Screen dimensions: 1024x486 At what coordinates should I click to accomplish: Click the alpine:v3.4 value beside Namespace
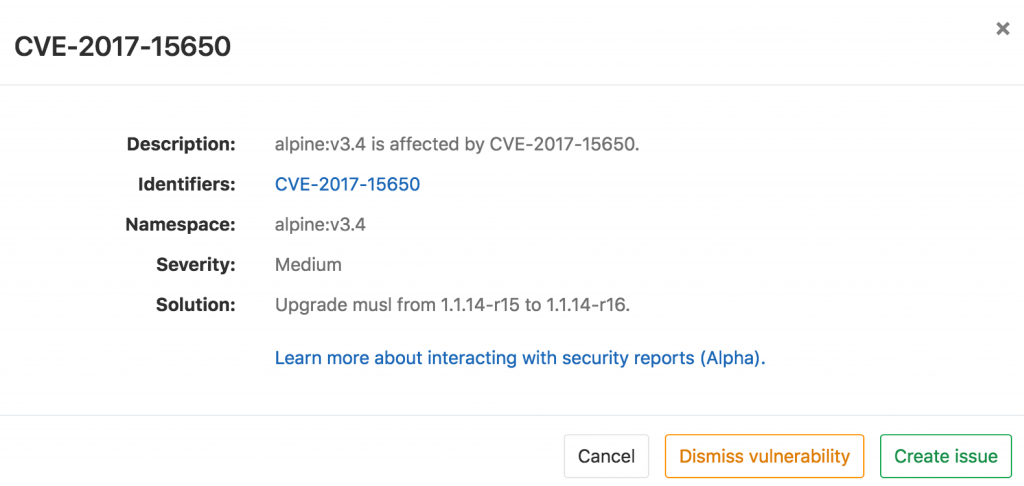tap(320, 225)
